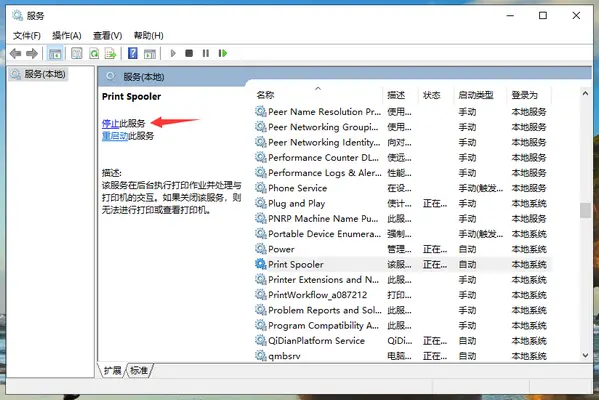Click the Refresh toolbar icon

point(94,53)
